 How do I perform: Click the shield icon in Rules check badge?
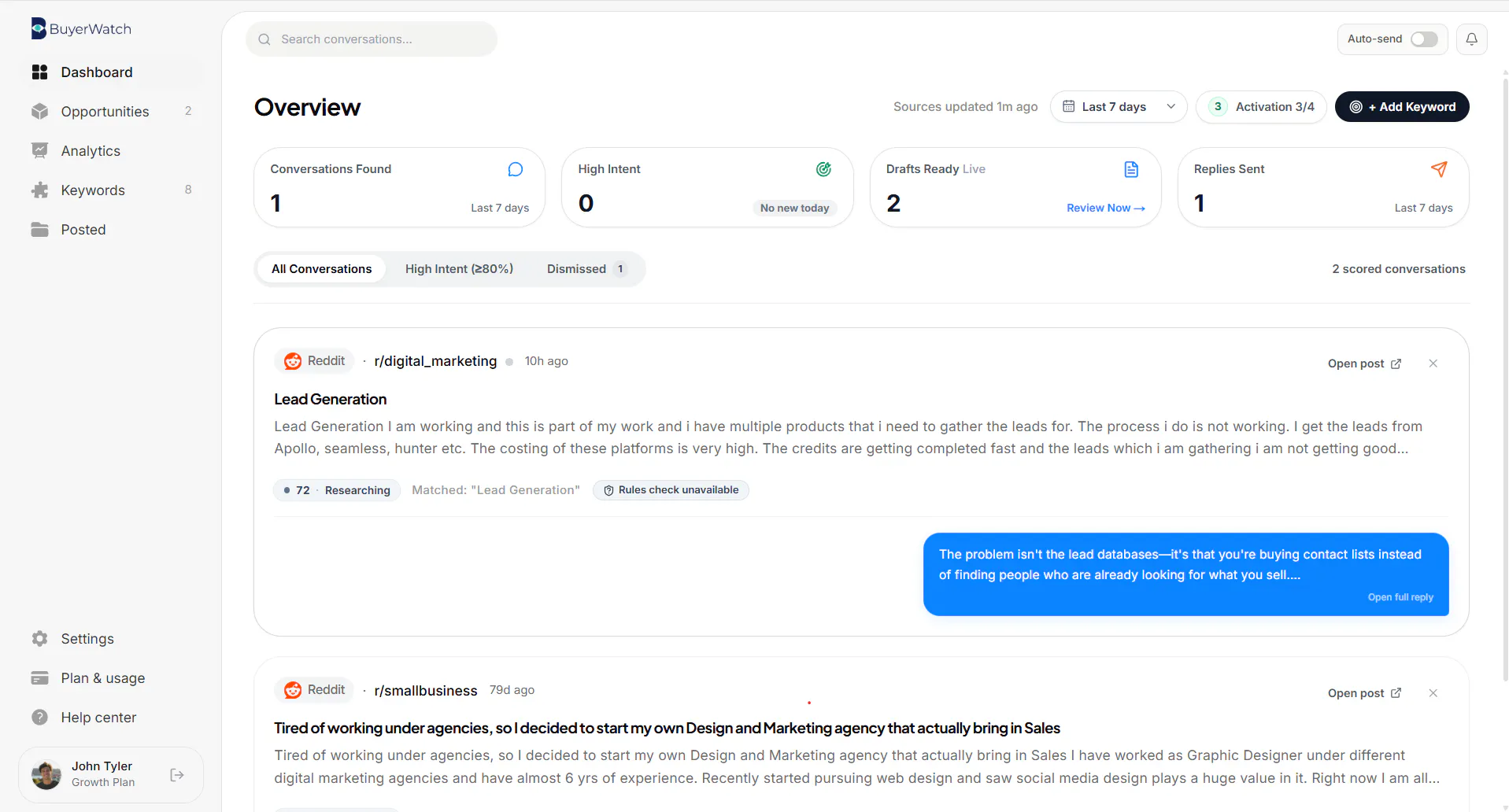[x=608, y=490]
